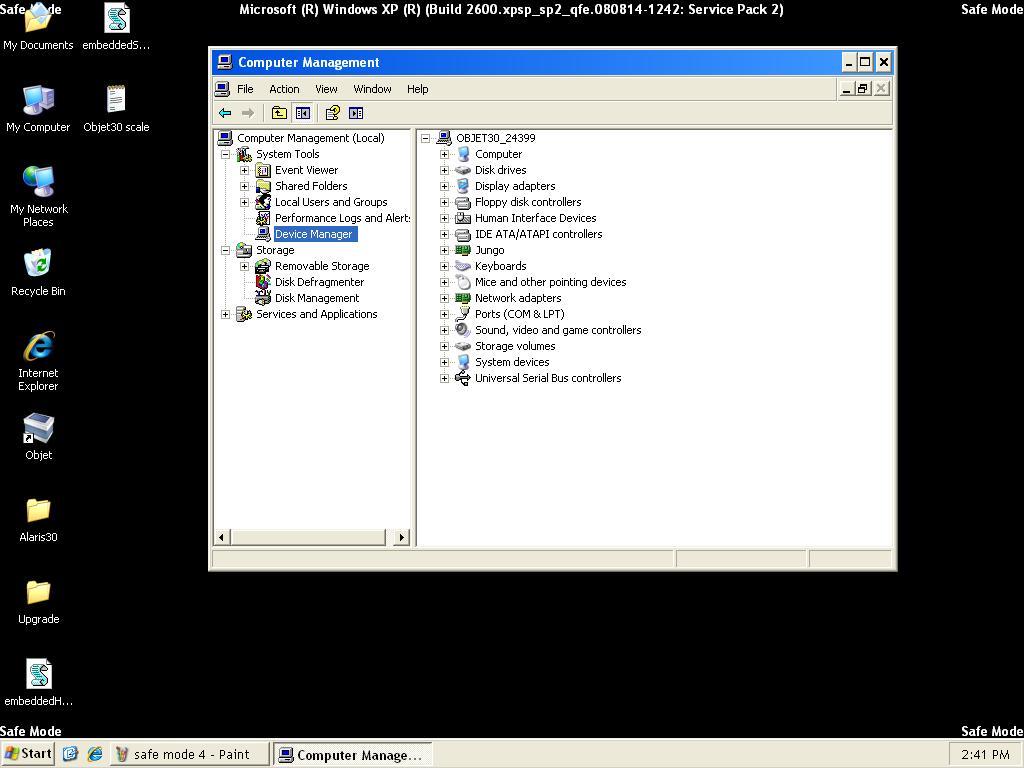Collapse the OBJET30_24399 root node
This screenshot has width=1024, height=768.
pos(426,138)
